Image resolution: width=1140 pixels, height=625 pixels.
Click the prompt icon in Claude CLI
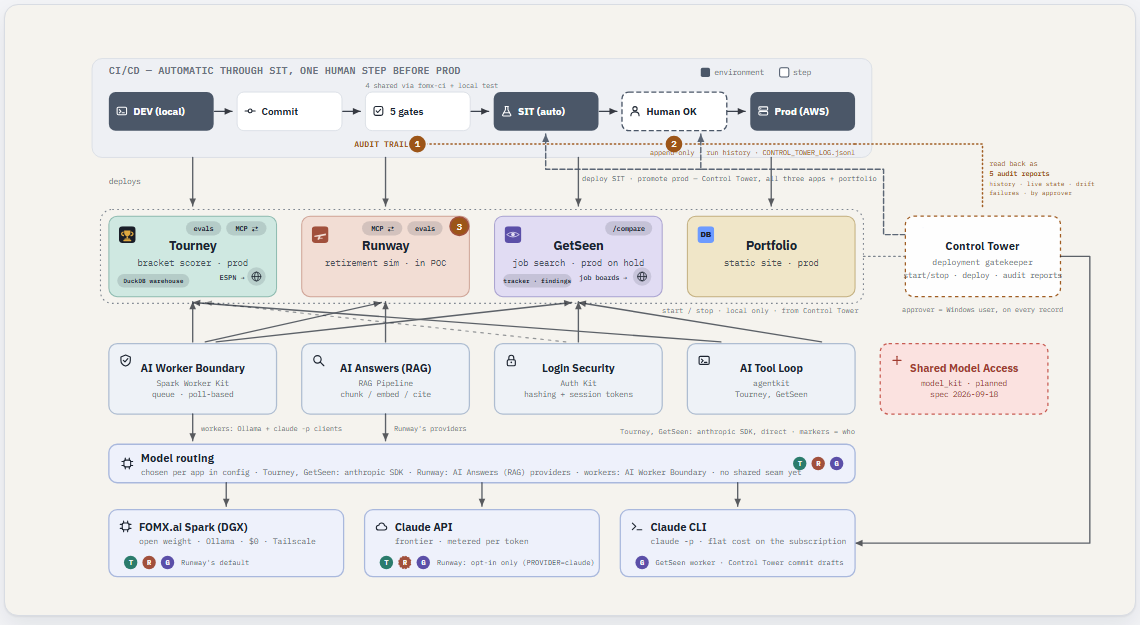[x=637, y=527]
